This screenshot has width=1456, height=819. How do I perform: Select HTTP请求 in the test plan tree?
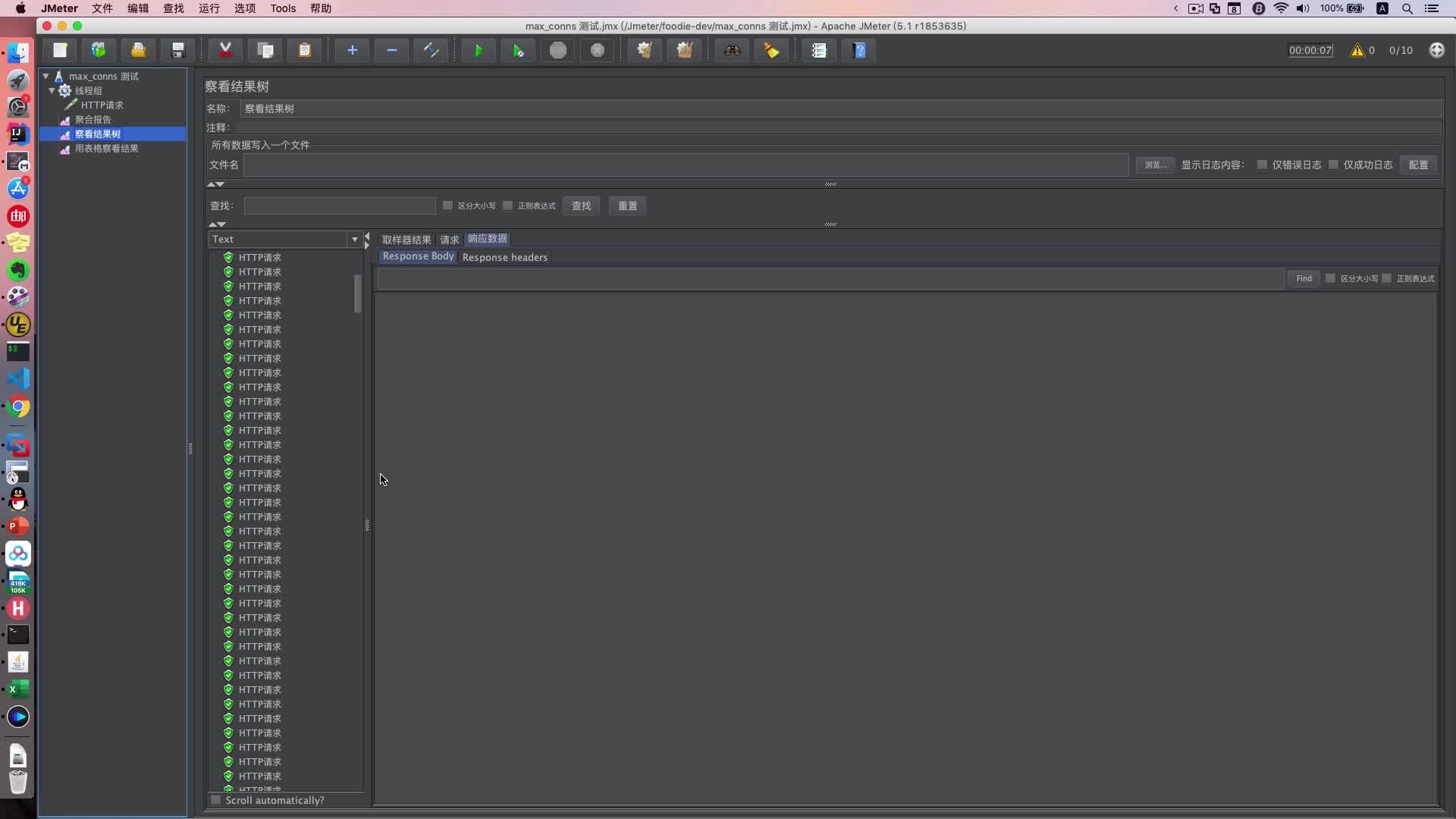tap(102, 105)
